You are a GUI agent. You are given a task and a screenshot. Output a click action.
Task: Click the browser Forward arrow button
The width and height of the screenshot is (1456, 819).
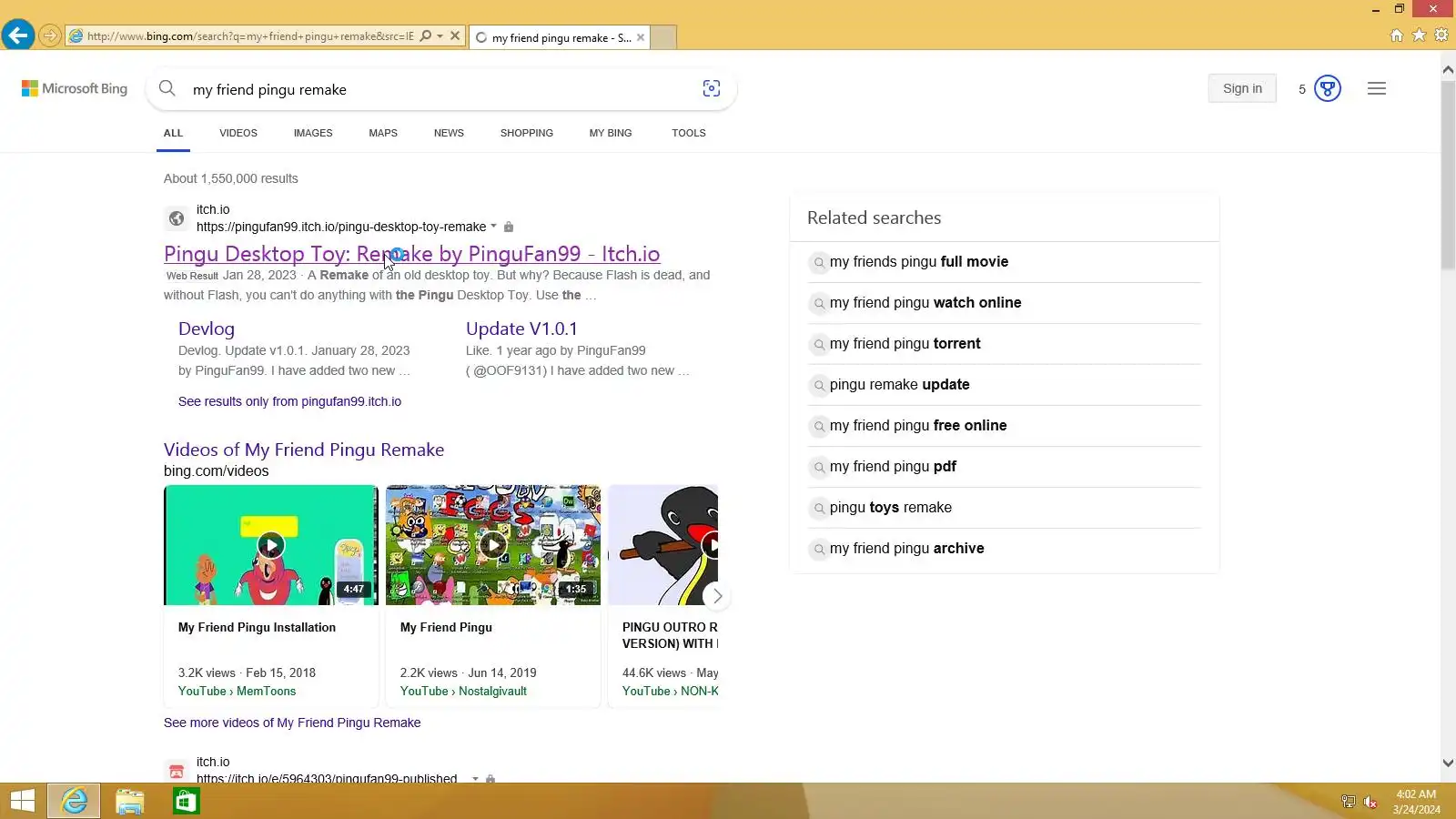click(x=50, y=36)
